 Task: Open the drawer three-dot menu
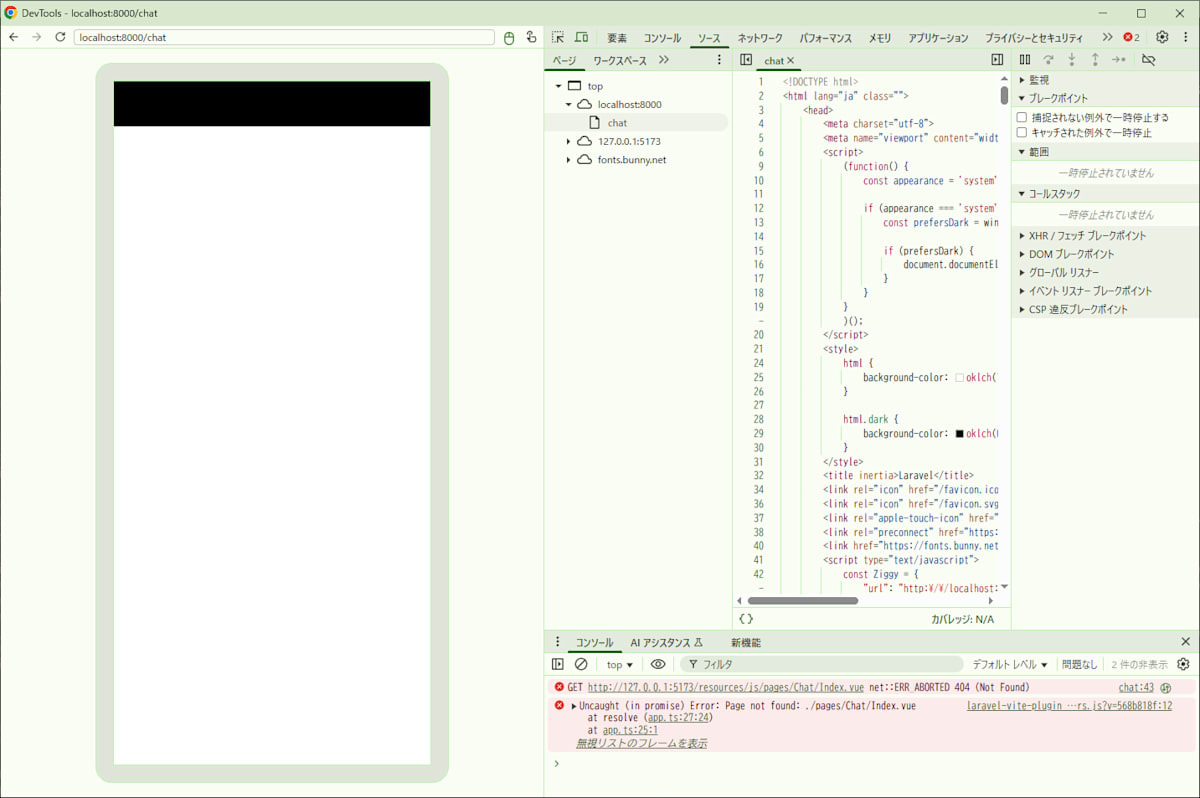click(x=558, y=642)
